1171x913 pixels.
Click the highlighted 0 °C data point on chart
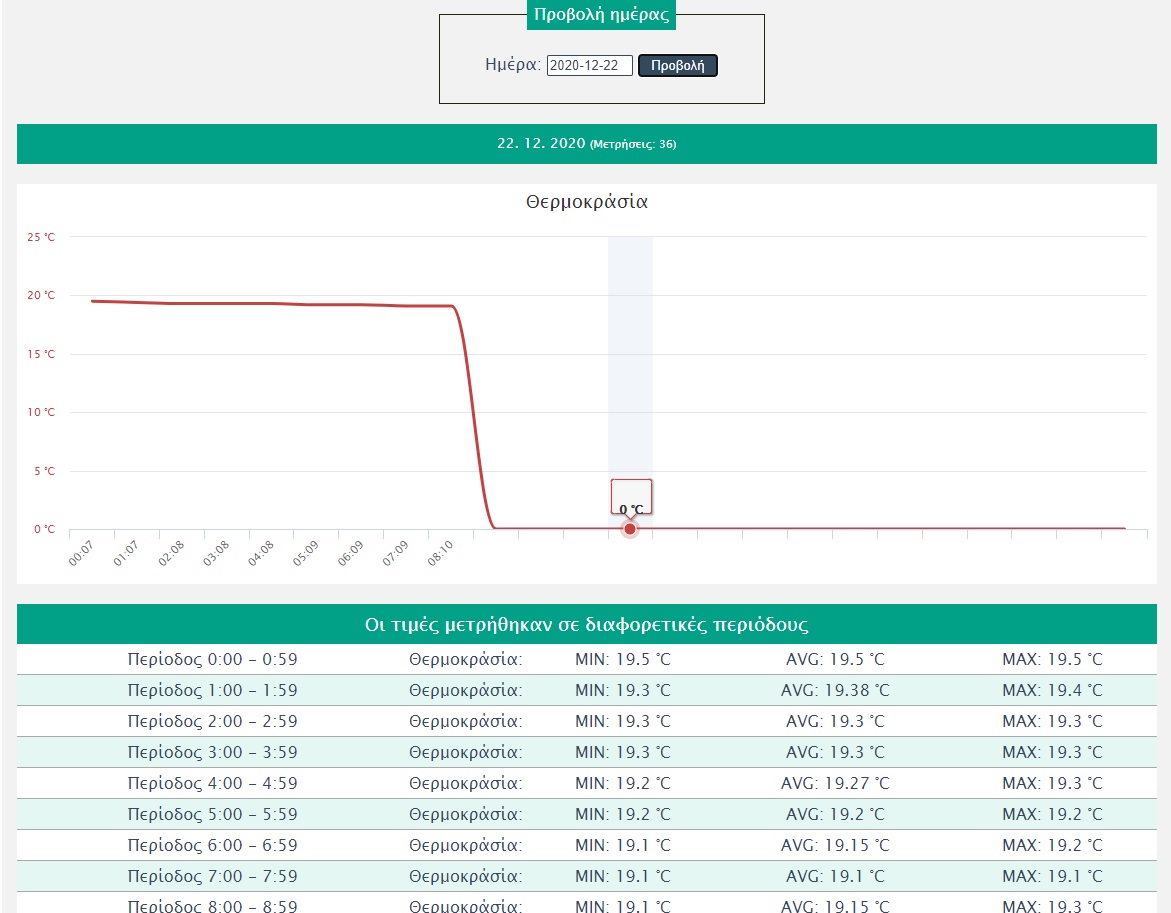pos(630,529)
